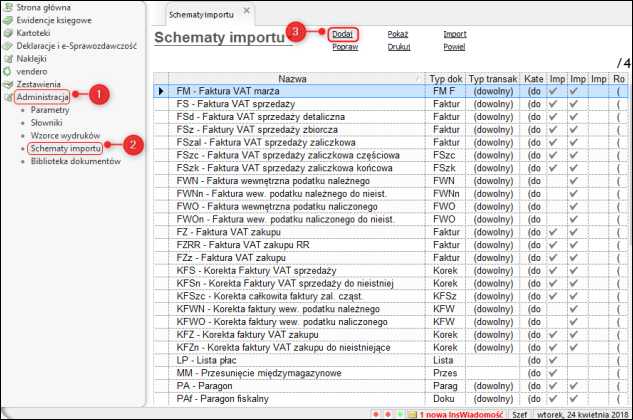Click the Powiel link
This screenshot has height=420, width=633.
pyautogui.click(x=454, y=47)
